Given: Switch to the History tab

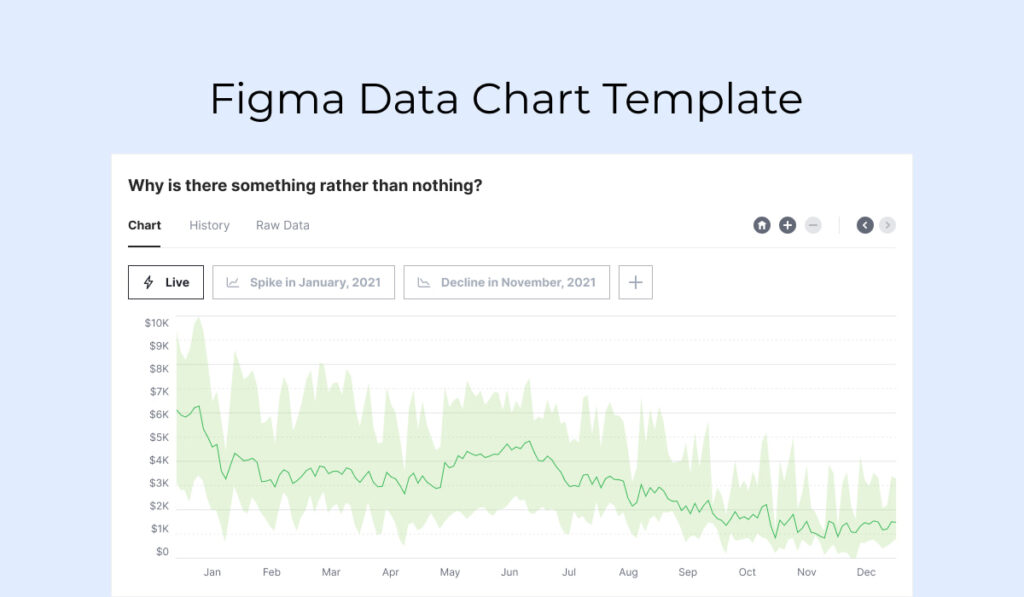Looking at the screenshot, I should coord(209,225).
